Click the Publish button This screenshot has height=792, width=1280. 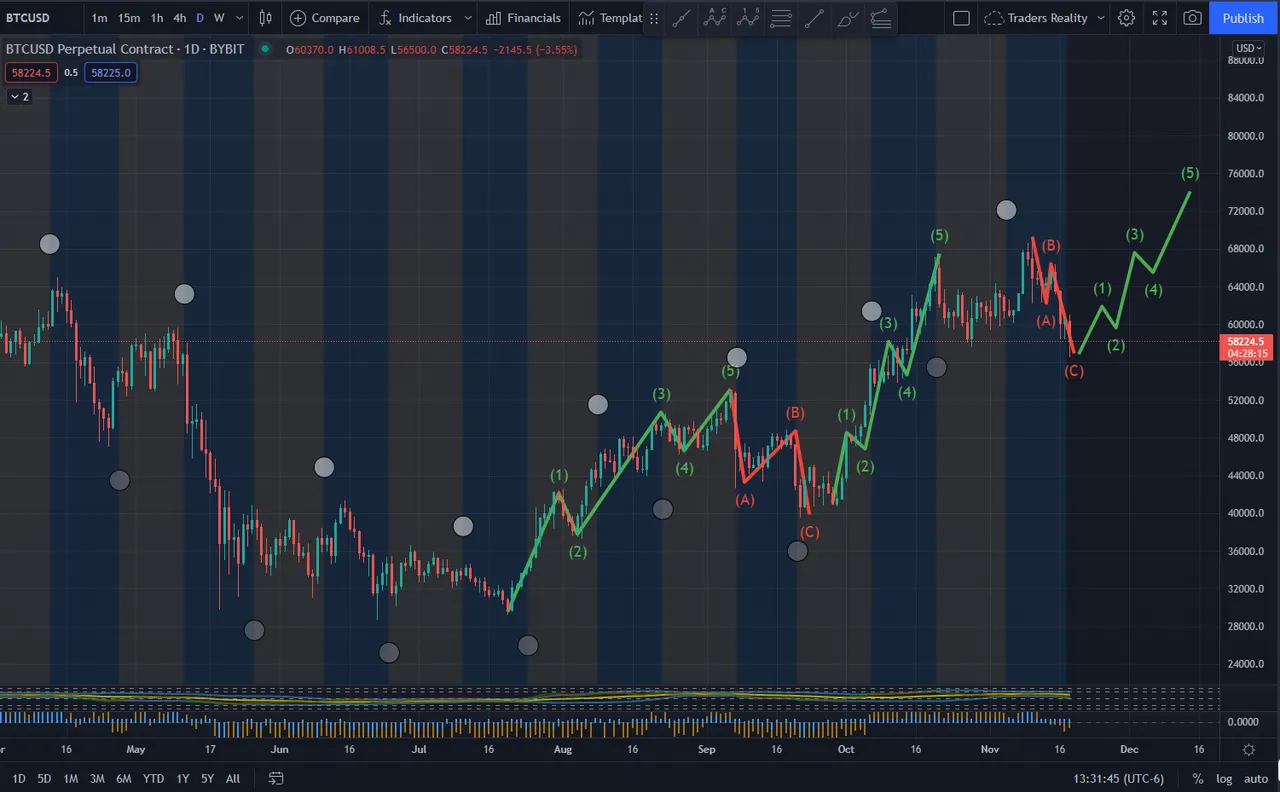tap(1243, 18)
